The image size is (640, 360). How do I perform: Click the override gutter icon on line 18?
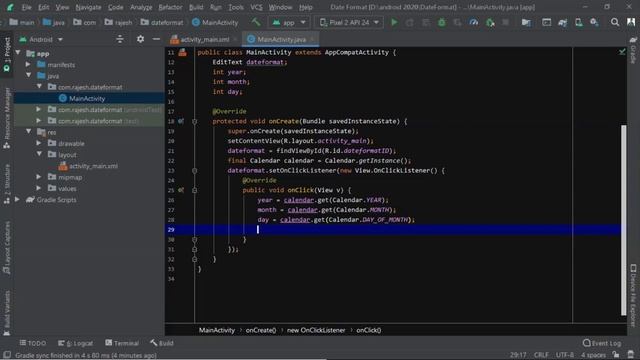pyautogui.click(x=181, y=121)
